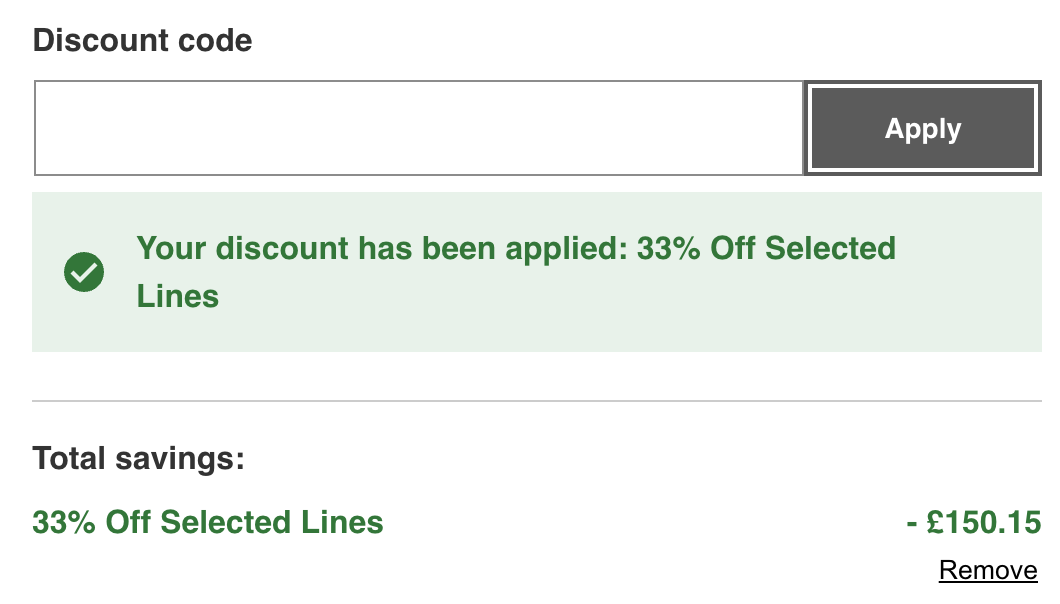Screen dimensions: 1060x604
Task: Click the word "Lines" in the success banner
Action: click(178, 296)
